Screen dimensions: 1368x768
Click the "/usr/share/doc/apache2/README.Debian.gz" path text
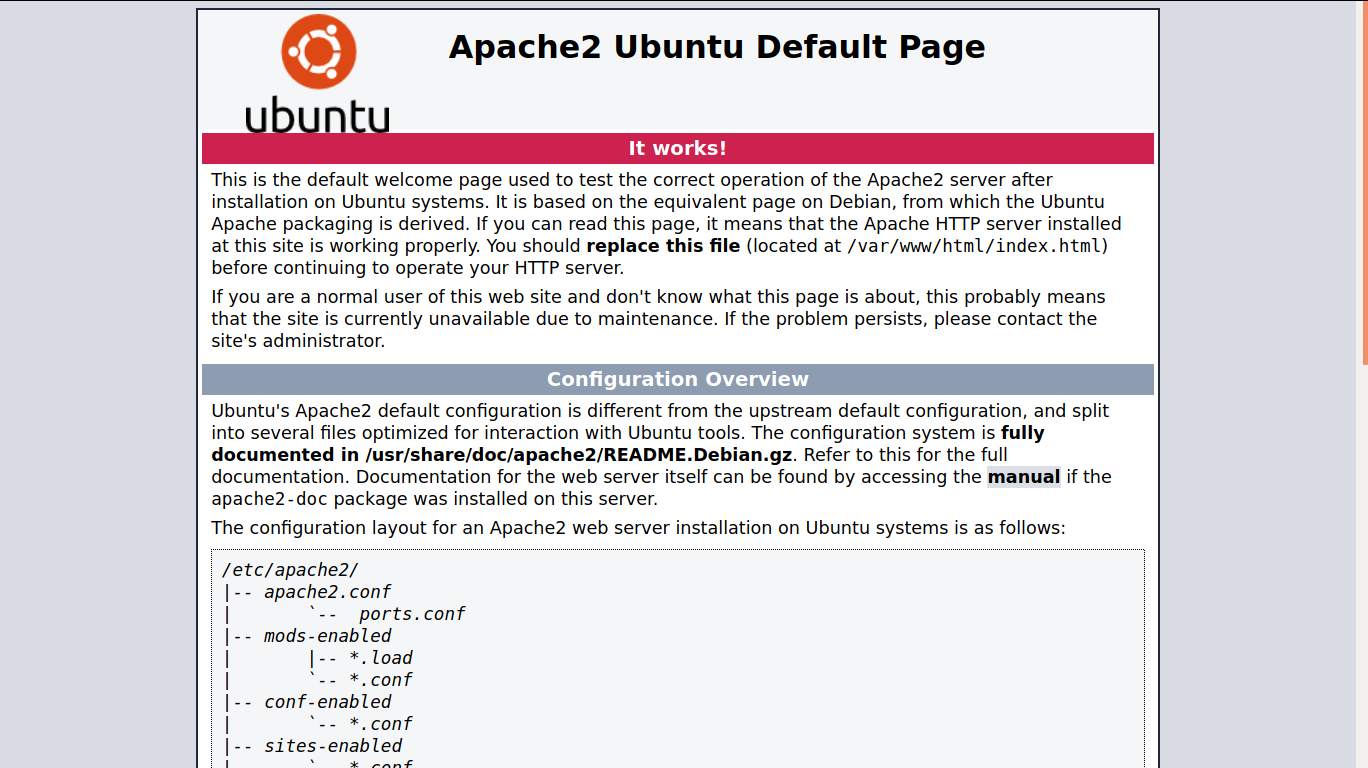point(579,455)
